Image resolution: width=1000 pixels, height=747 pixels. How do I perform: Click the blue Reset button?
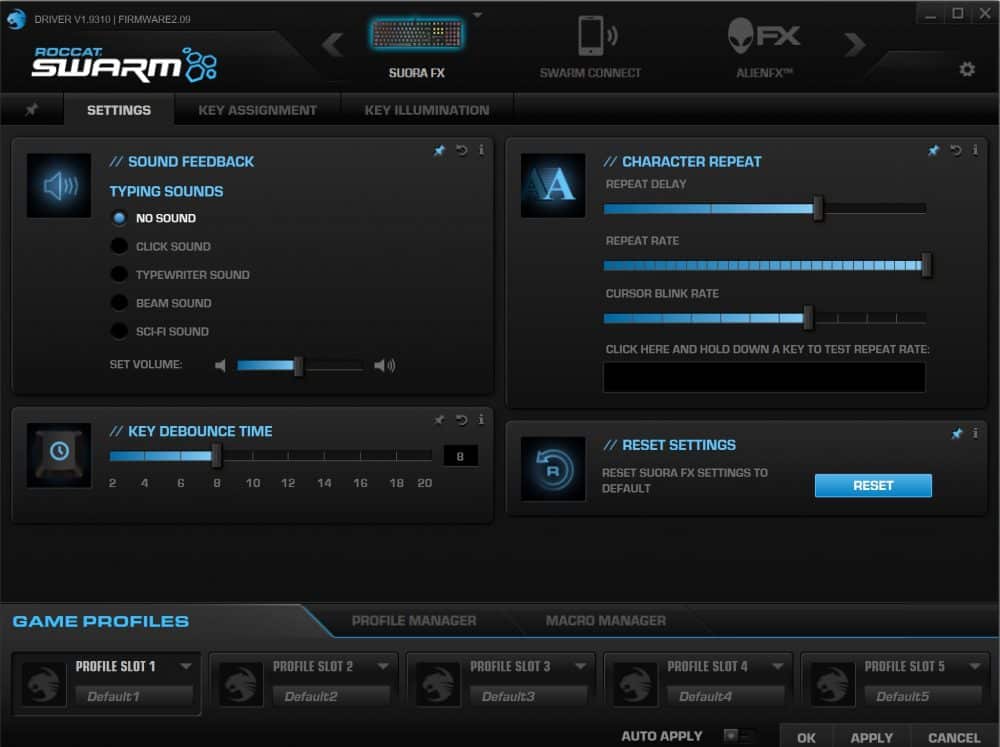[873, 485]
